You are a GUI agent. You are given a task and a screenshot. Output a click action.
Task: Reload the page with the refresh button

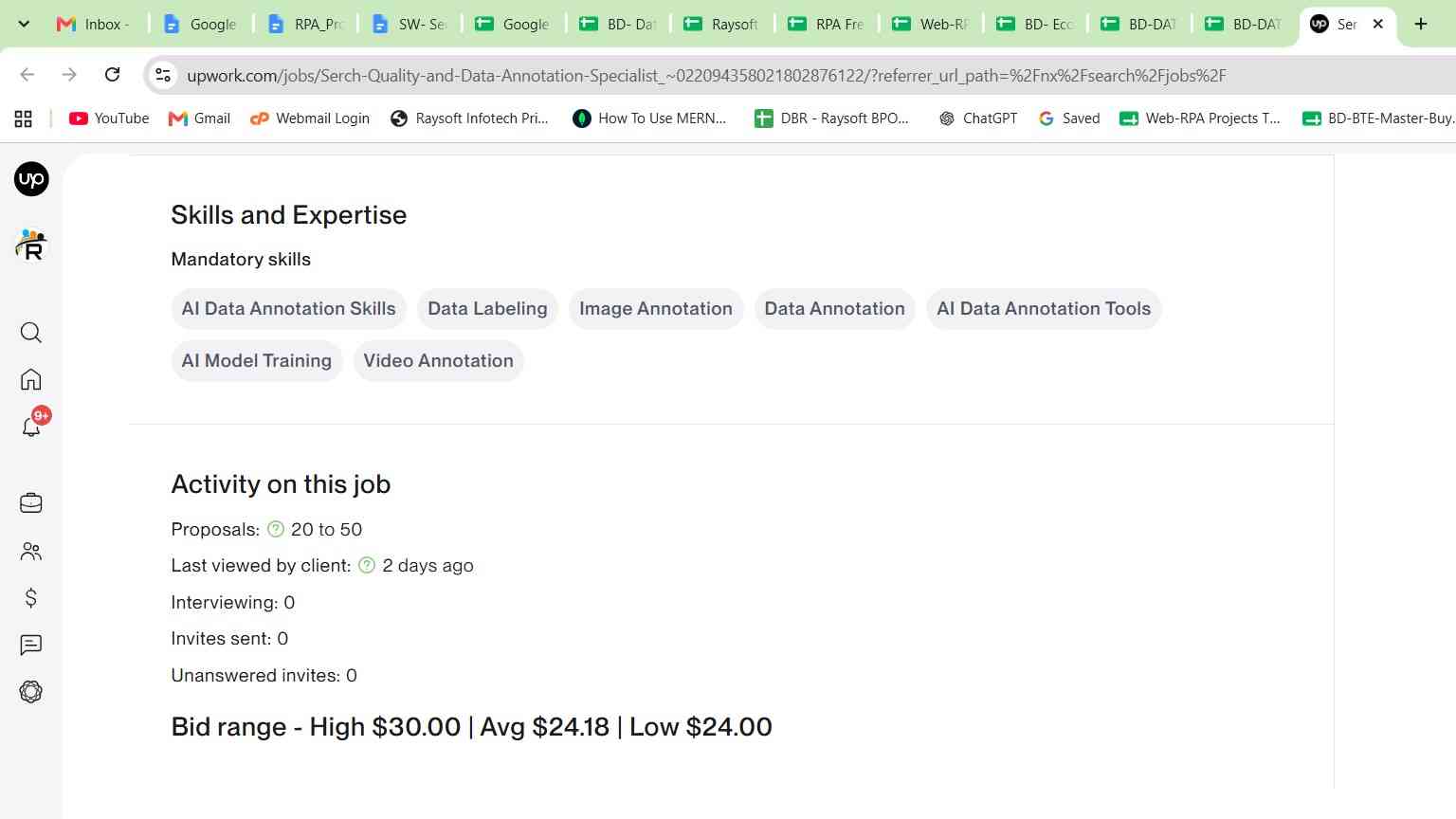pyautogui.click(x=112, y=75)
